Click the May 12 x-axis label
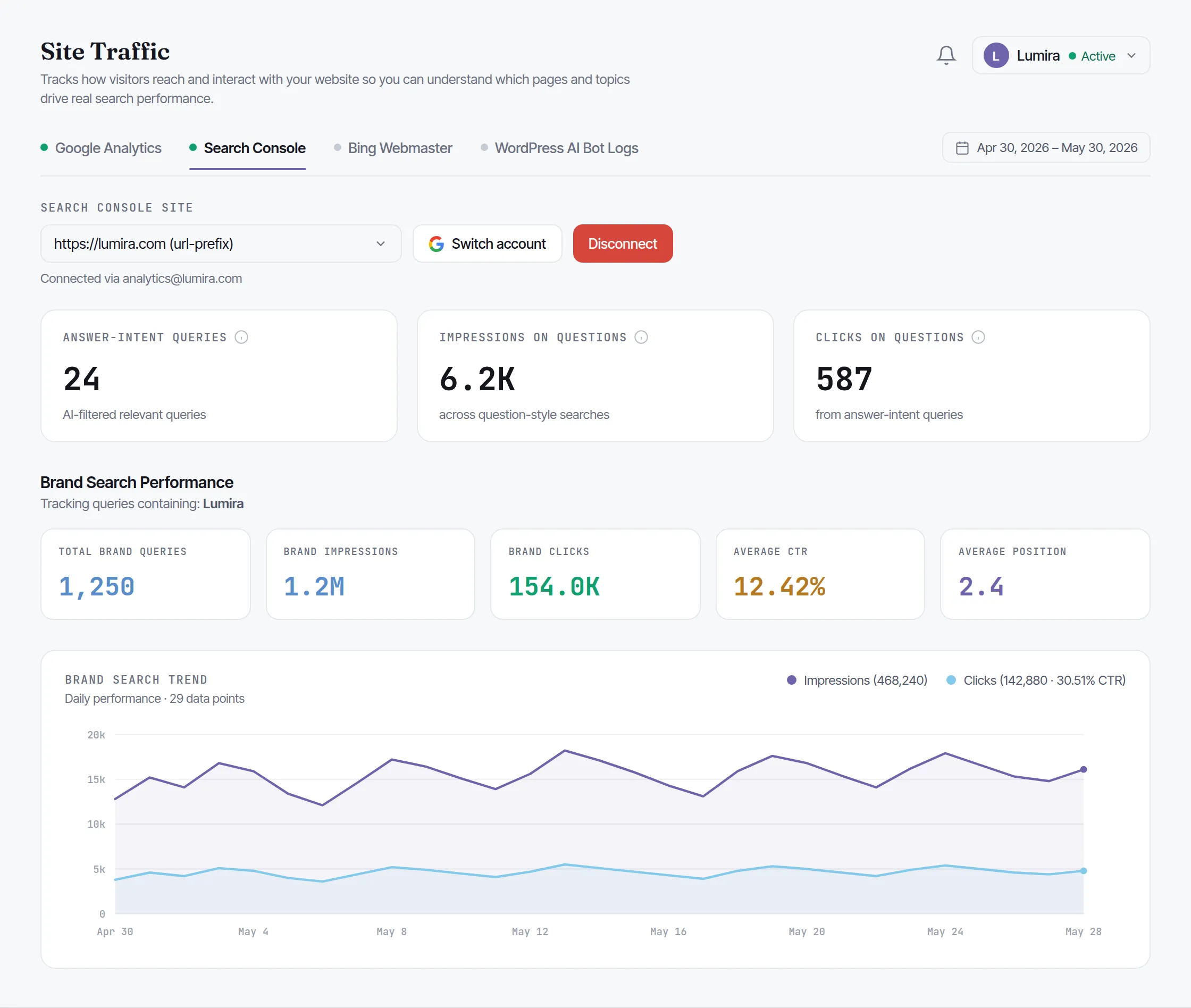 click(530, 931)
